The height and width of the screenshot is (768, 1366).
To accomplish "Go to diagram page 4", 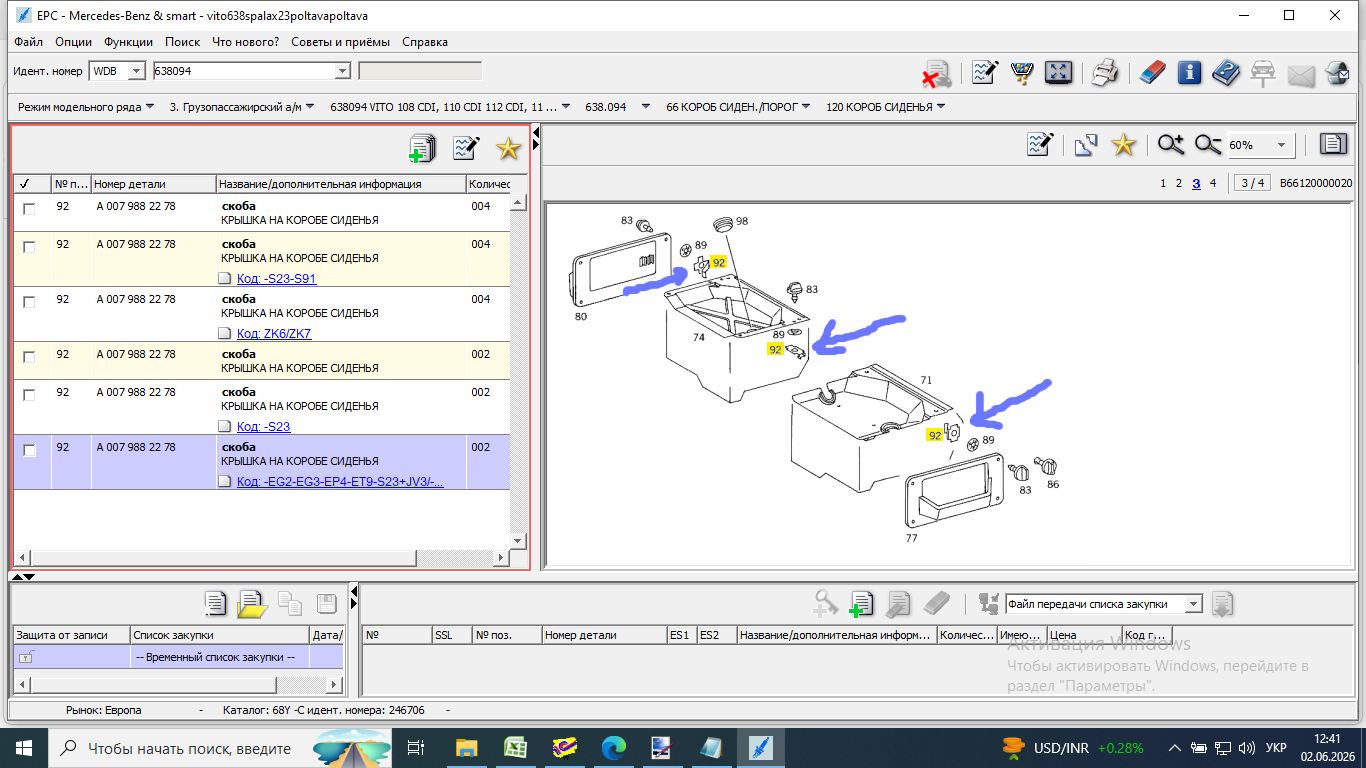I will [x=1213, y=183].
